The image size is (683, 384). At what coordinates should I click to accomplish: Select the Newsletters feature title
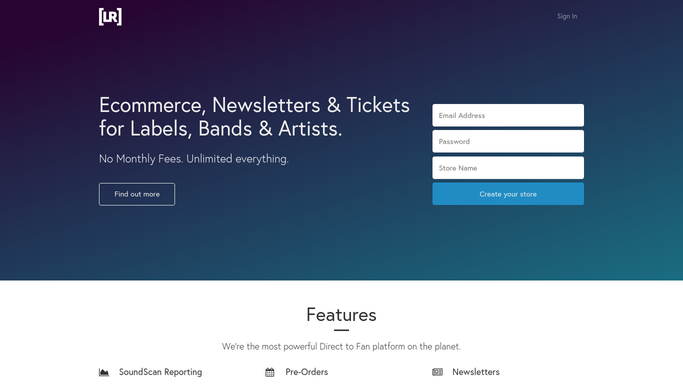point(476,372)
